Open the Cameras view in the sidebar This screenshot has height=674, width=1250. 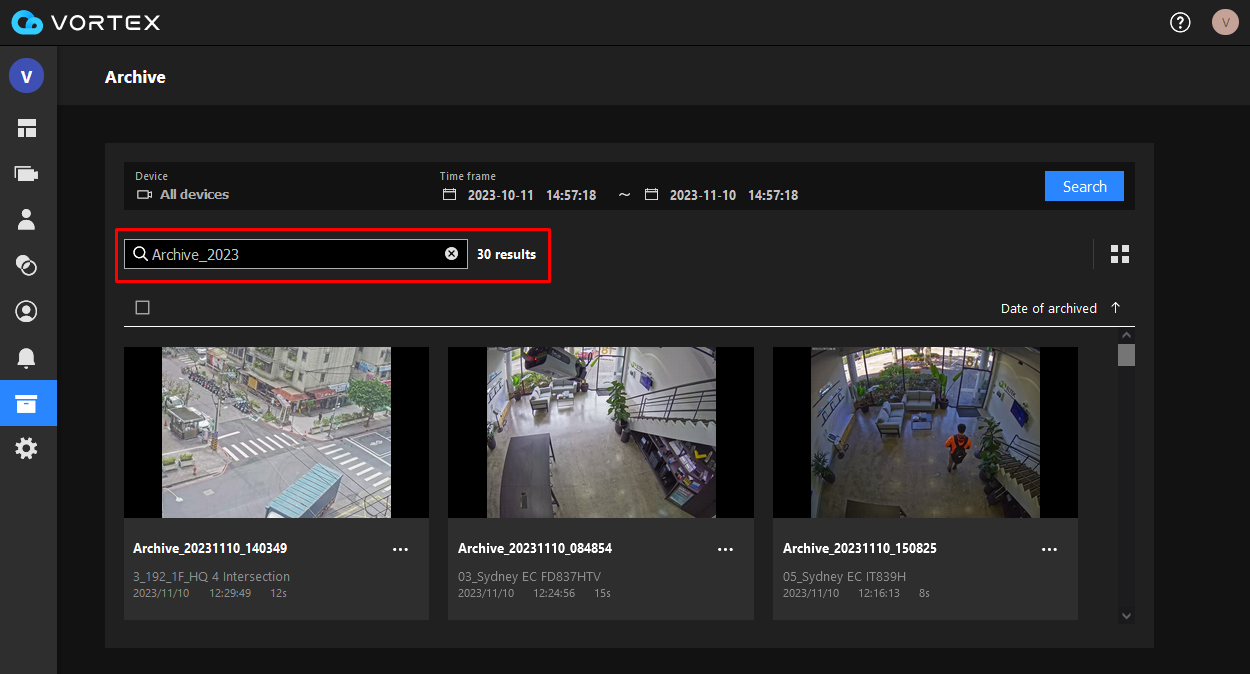pos(26,173)
